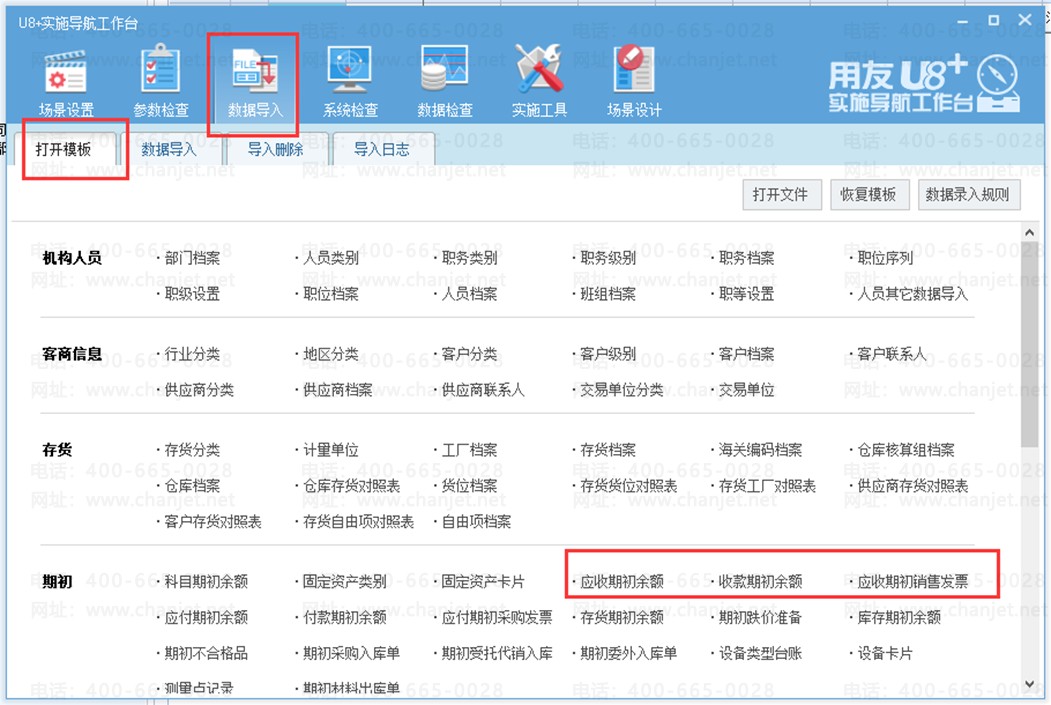This screenshot has width=1051, height=705.
Task: Select 存货期初余额 template
Action: [622, 617]
